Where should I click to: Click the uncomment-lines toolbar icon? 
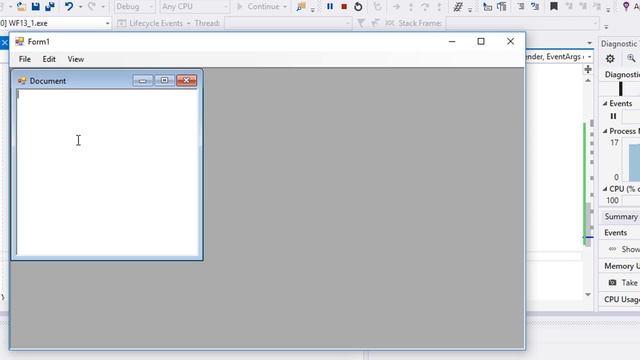535,7
